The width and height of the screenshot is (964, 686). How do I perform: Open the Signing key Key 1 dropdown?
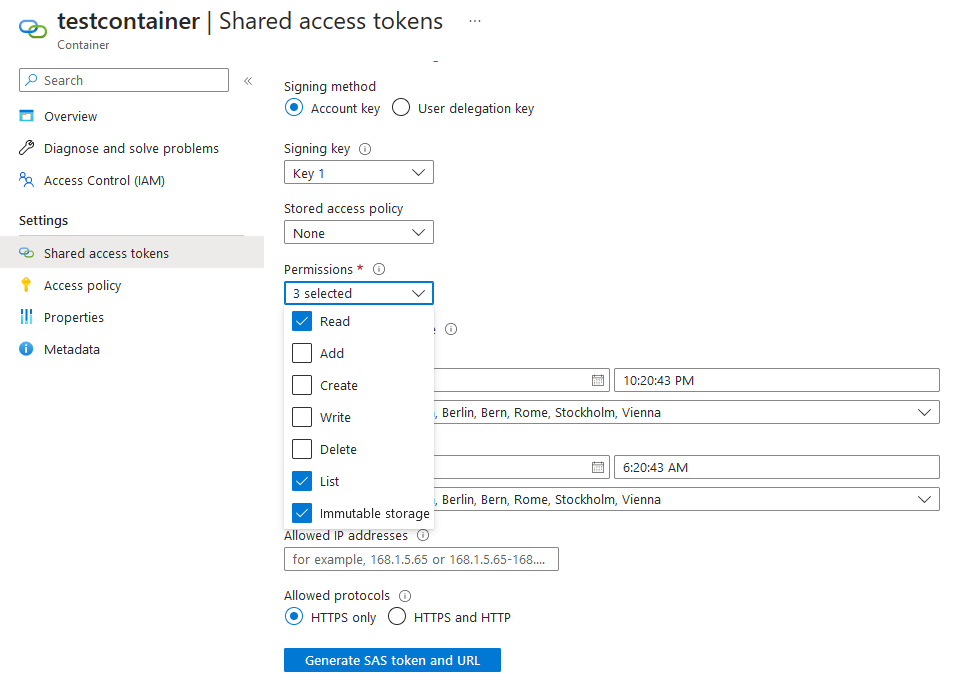pyautogui.click(x=358, y=172)
